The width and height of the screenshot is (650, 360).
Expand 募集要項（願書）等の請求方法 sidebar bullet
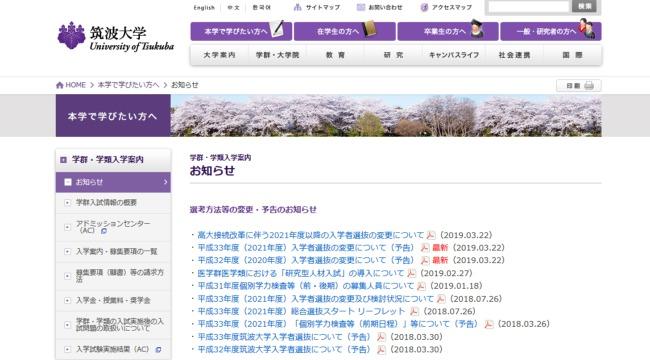pos(68,276)
